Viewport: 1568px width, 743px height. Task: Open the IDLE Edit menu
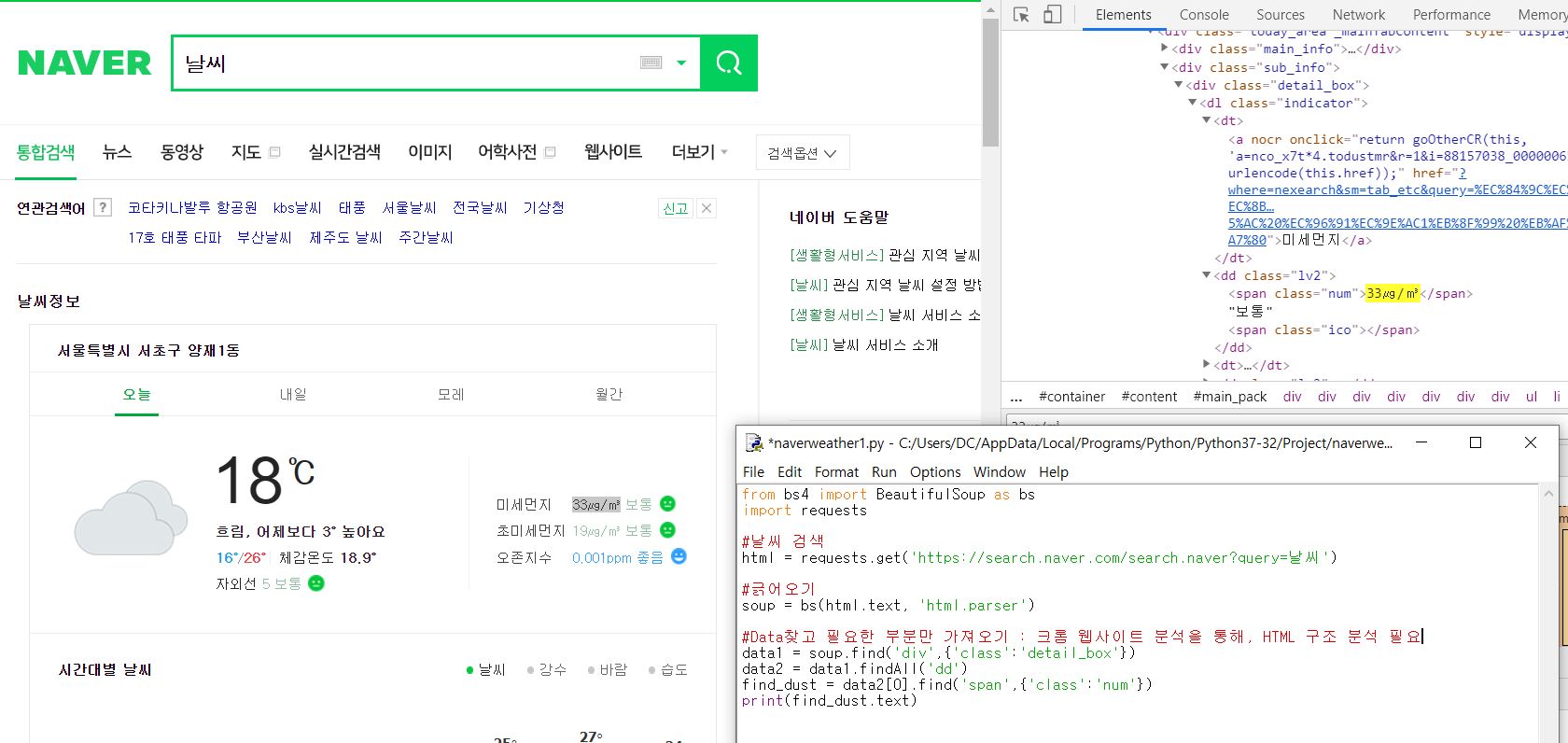point(790,471)
